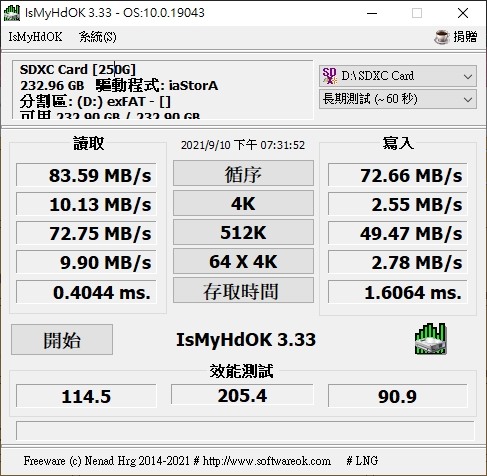The height and width of the screenshot is (476, 487).
Task: Select the 83.59 MB/s sequential read value
Action: tap(86, 175)
